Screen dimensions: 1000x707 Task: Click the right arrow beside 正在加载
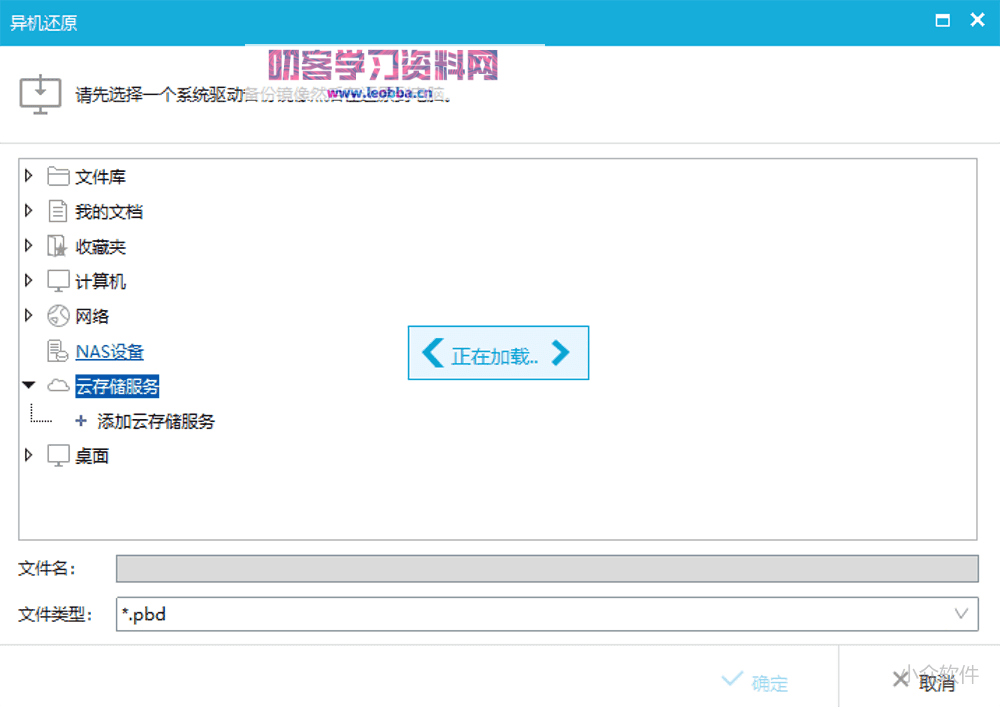(561, 352)
